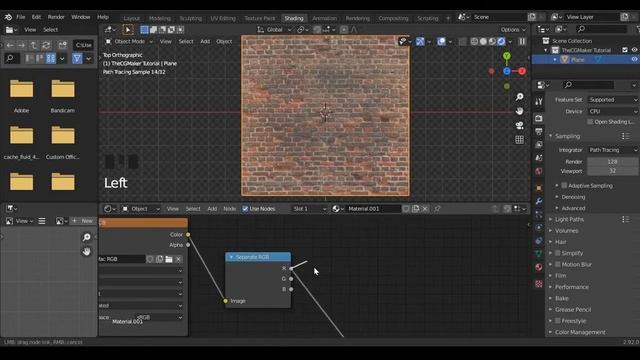Viewport: 640px width, 360px height.
Task: Toggle the Use Nodes checkbox
Action: (245, 209)
